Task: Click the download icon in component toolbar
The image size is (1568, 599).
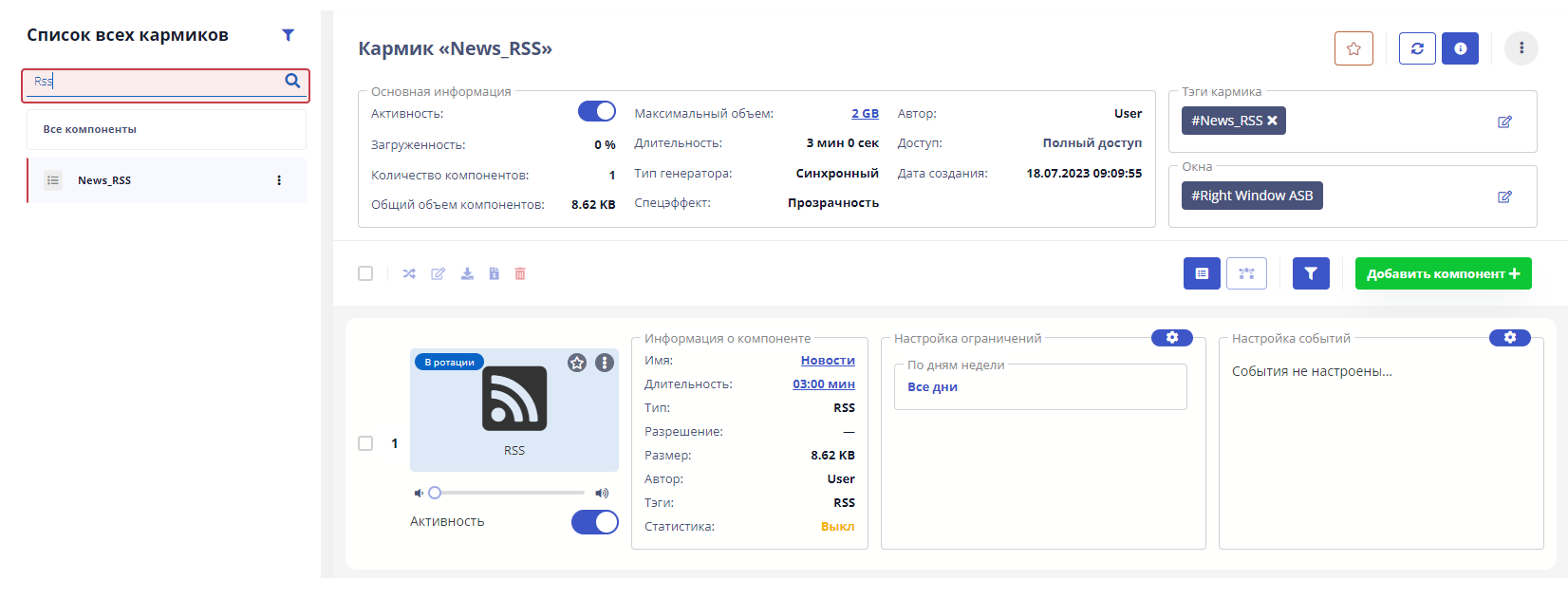Action: tap(467, 273)
